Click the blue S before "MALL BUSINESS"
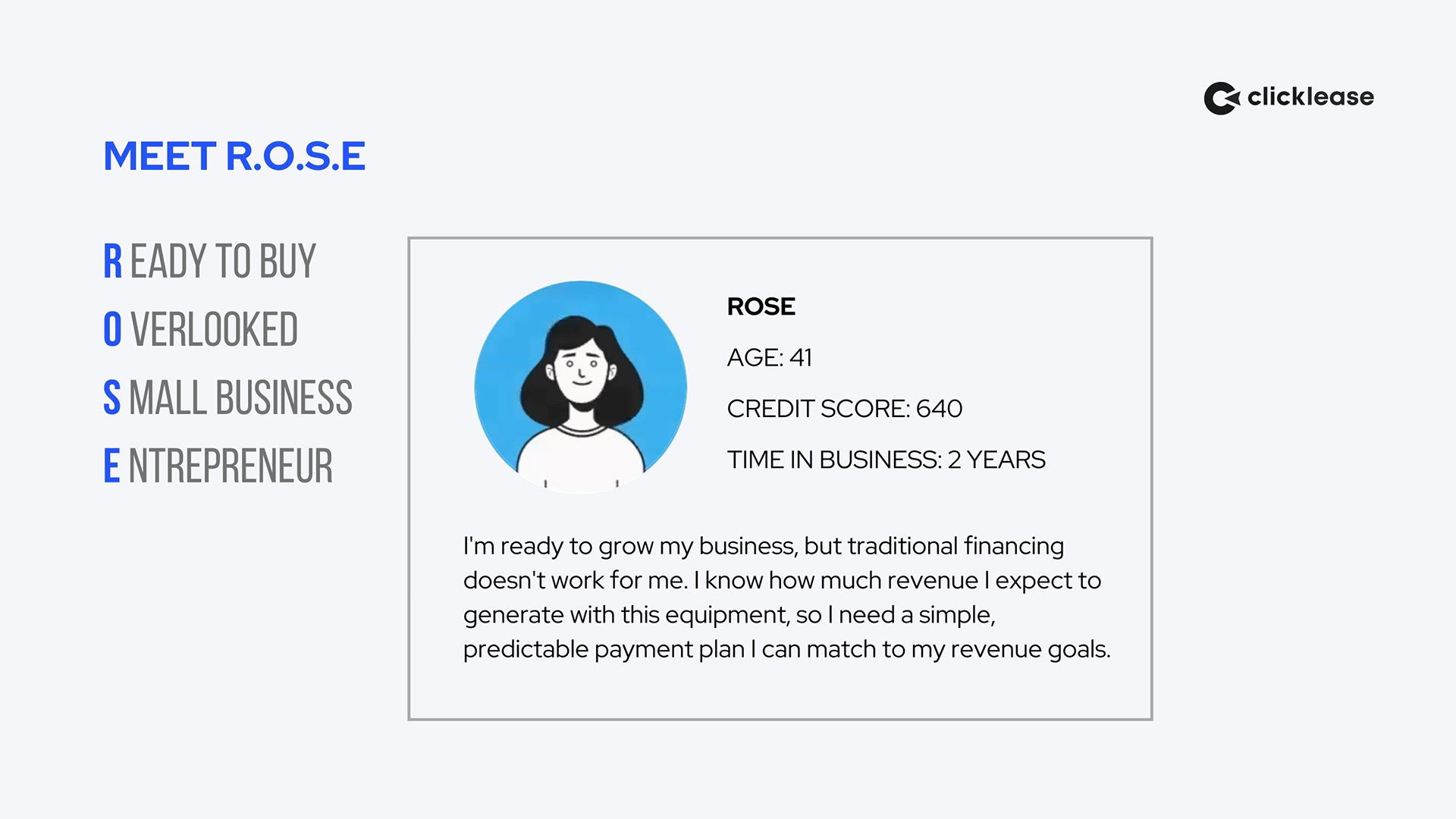Screen dimensions: 1456x819 click(x=112, y=398)
